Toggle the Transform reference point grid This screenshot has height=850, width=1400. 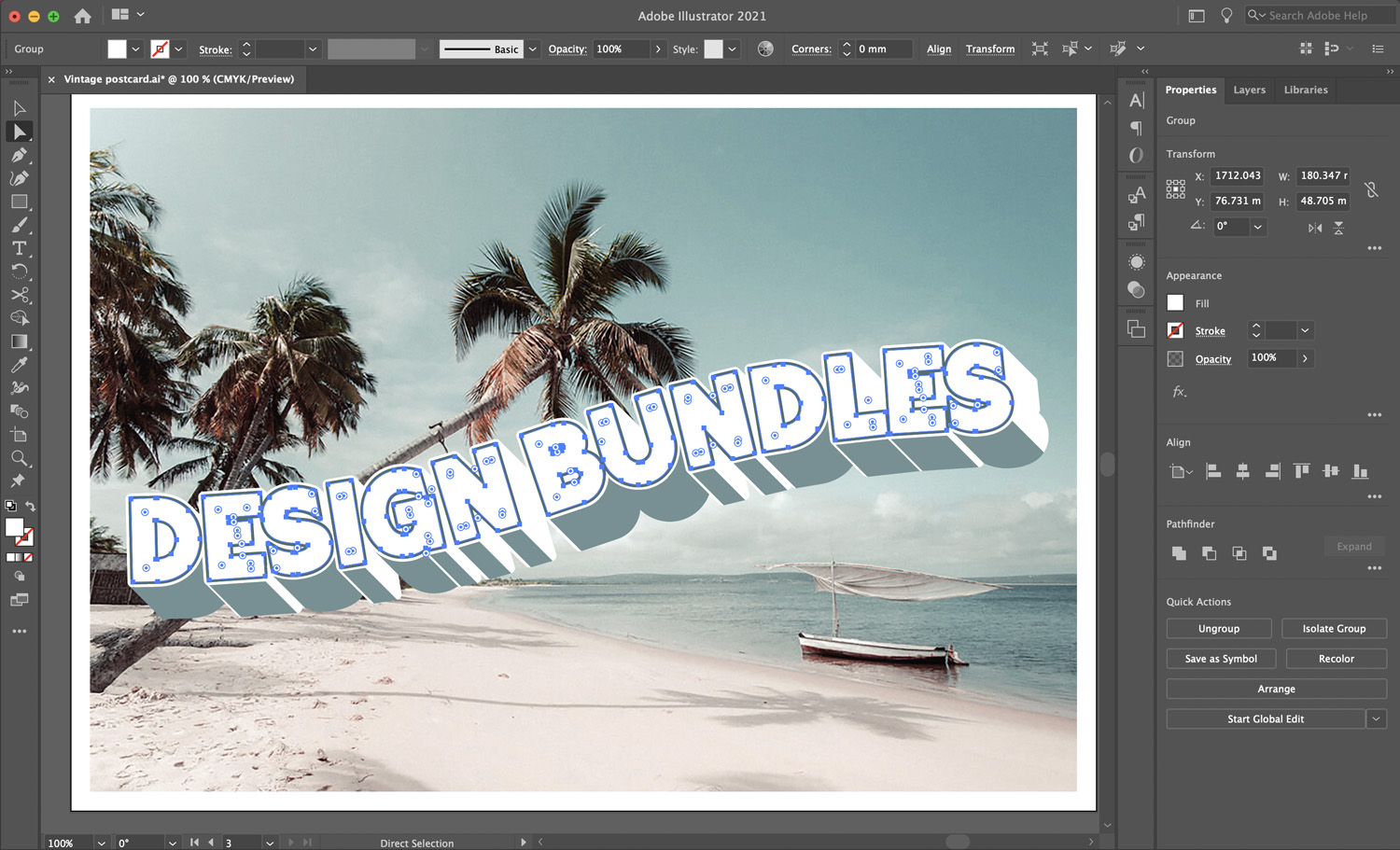(x=1176, y=189)
